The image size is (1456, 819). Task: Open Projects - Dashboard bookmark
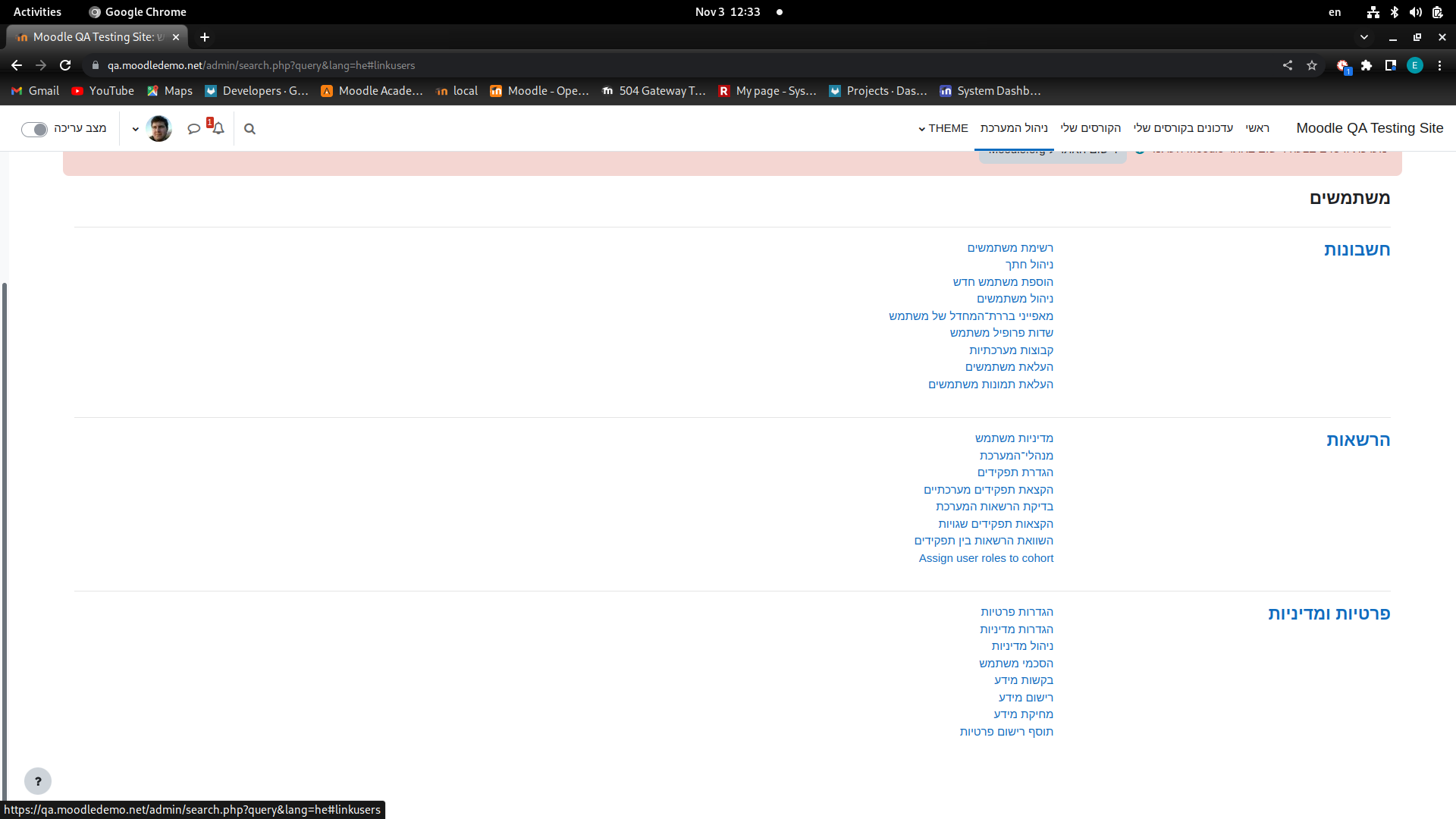(x=878, y=91)
